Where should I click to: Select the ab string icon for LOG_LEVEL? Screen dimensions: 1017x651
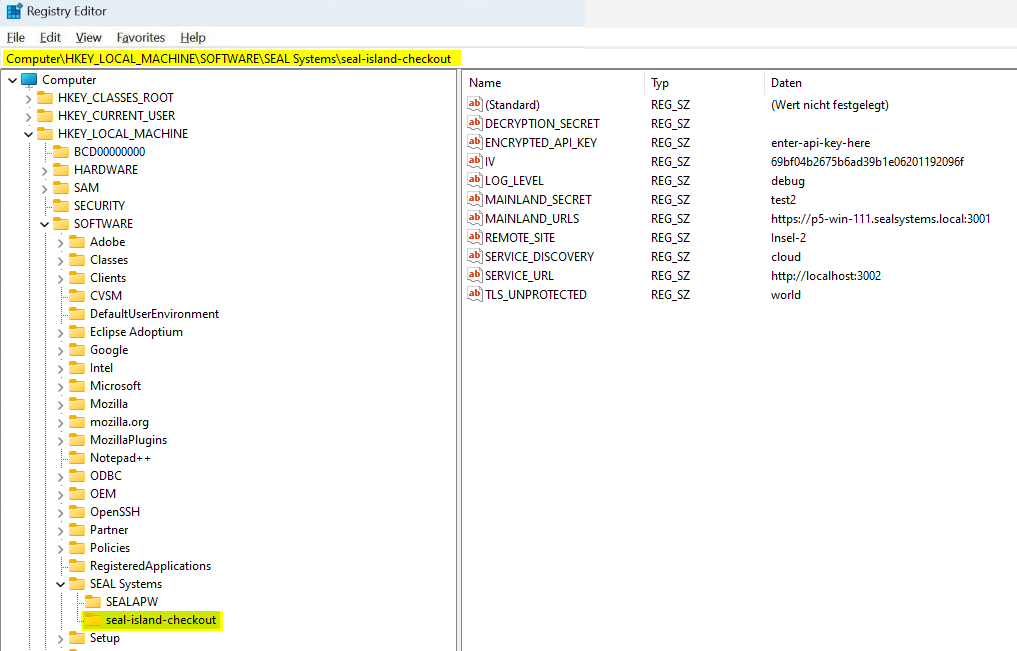tap(474, 180)
